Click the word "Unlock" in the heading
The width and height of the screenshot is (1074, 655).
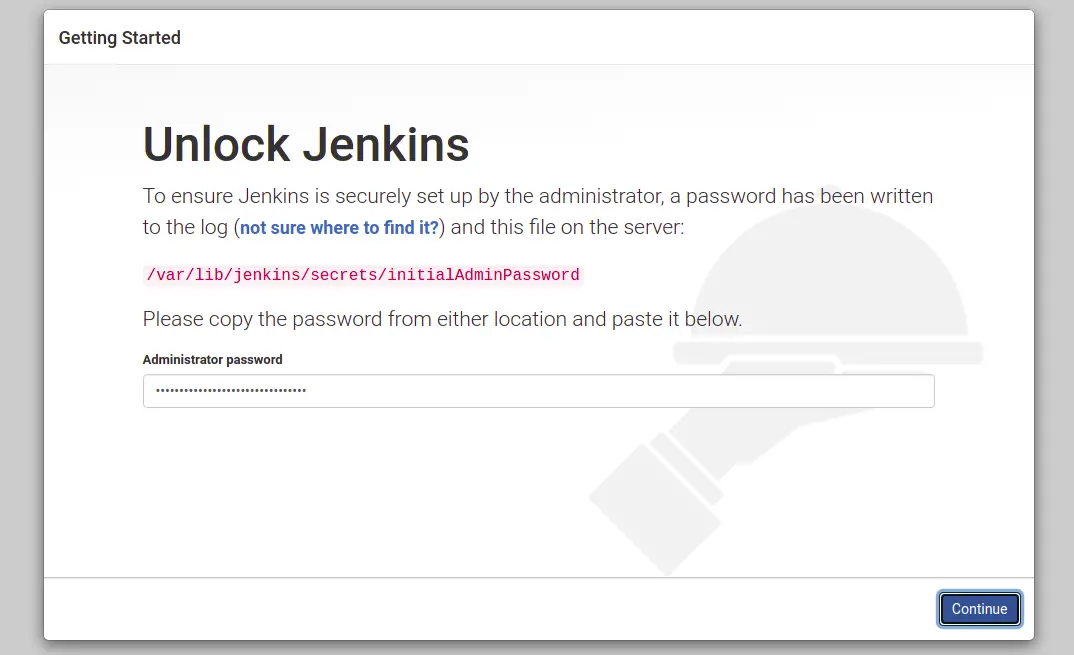pyautogui.click(x=216, y=145)
